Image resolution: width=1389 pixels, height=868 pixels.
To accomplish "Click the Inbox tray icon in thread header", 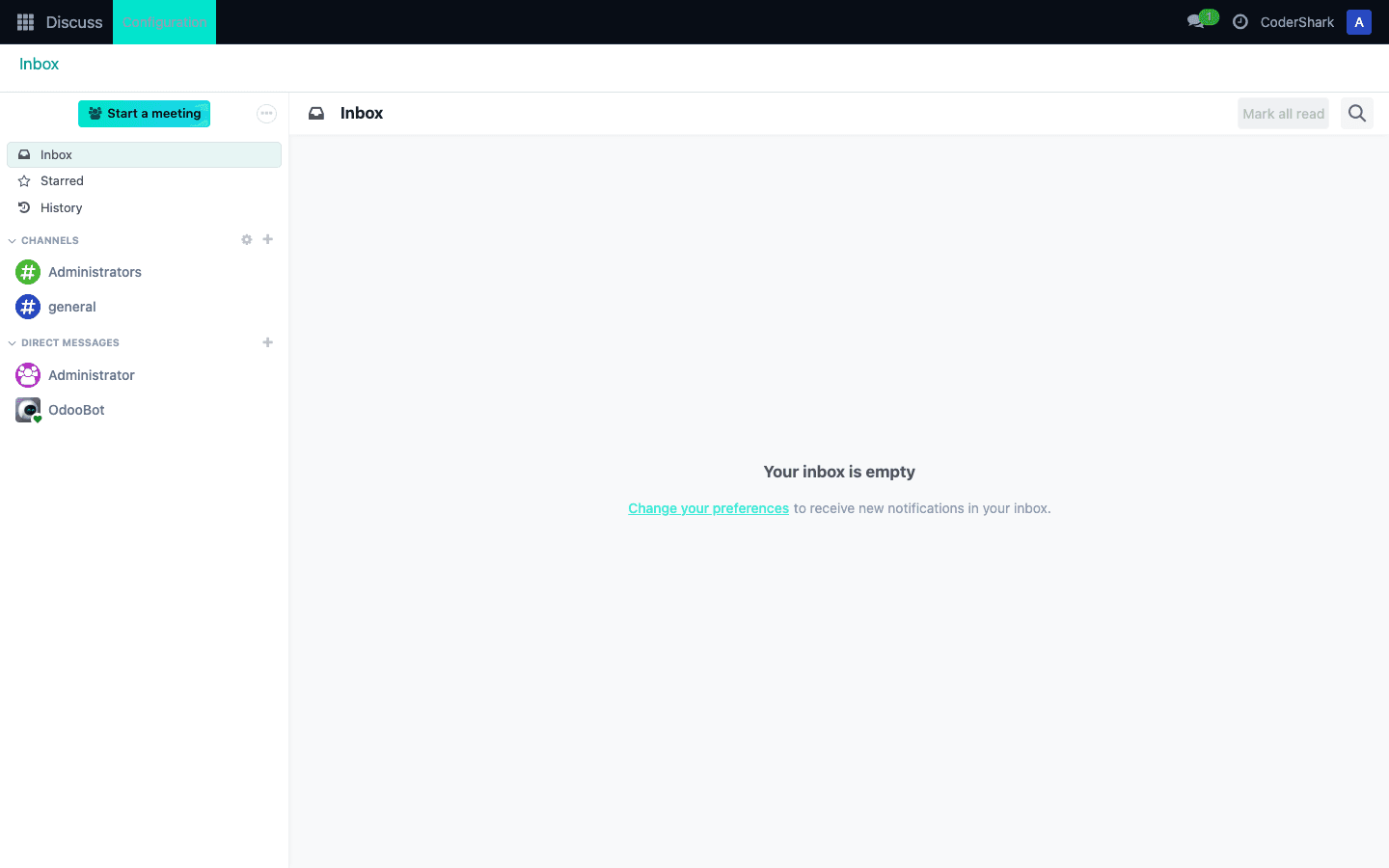I will tap(316, 114).
